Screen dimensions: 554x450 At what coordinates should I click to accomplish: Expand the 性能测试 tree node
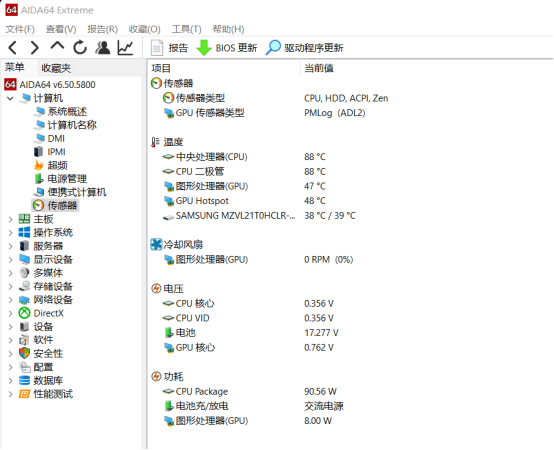pyautogui.click(x=11, y=394)
